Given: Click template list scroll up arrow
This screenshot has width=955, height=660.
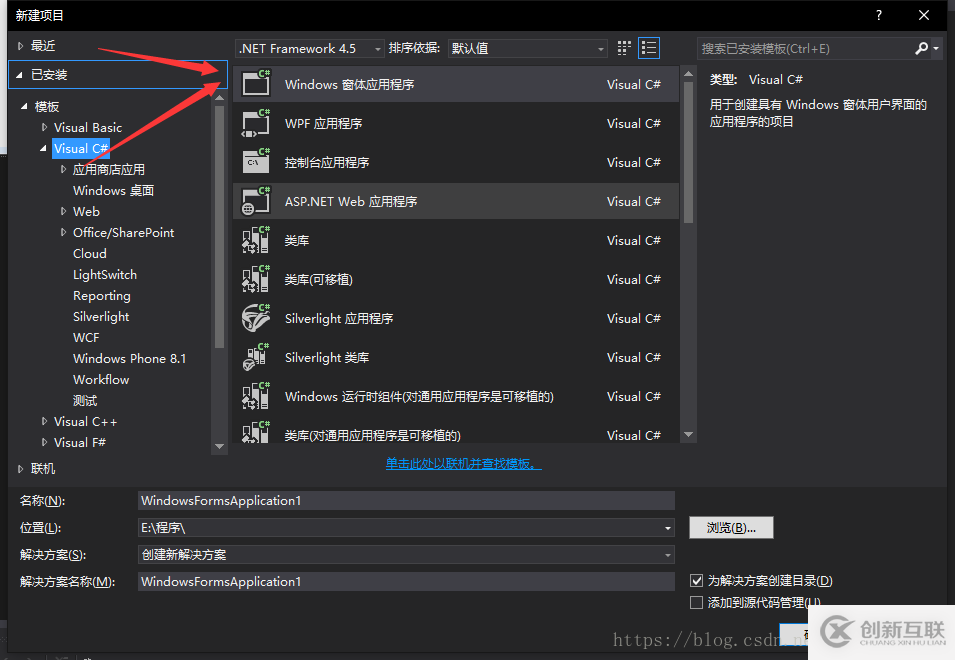Looking at the screenshot, I should point(689,74).
